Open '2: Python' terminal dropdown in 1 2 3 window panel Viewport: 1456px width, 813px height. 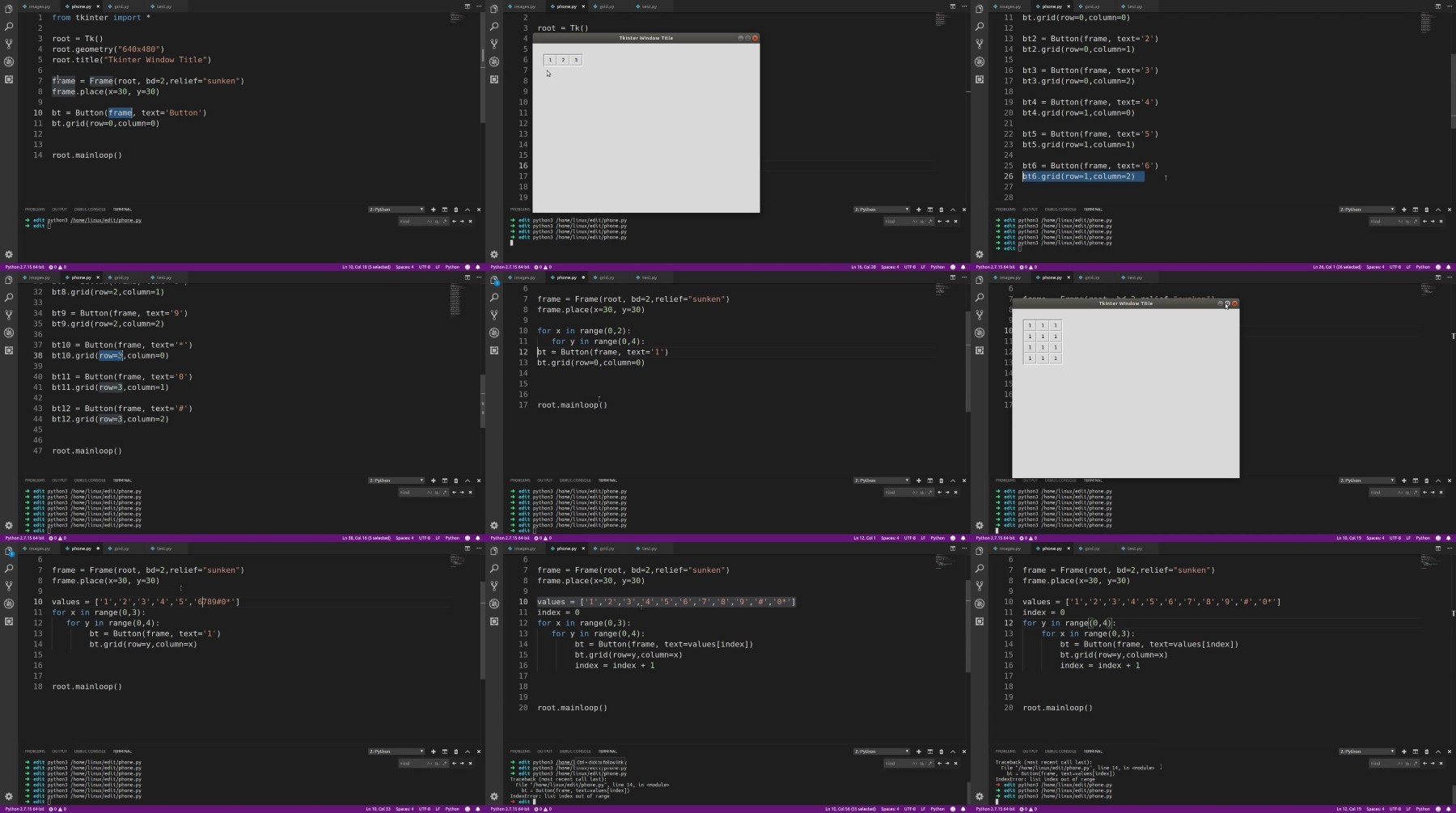point(882,210)
